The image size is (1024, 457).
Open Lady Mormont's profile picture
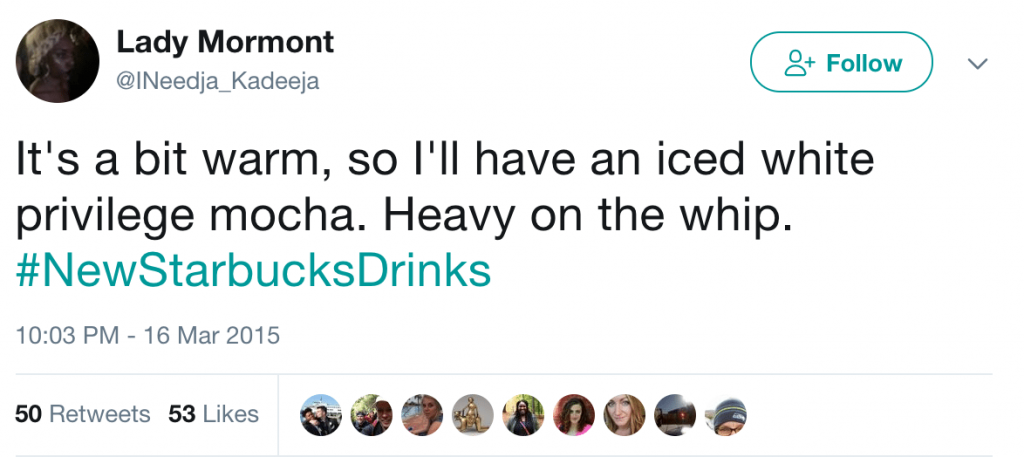[56, 61]
